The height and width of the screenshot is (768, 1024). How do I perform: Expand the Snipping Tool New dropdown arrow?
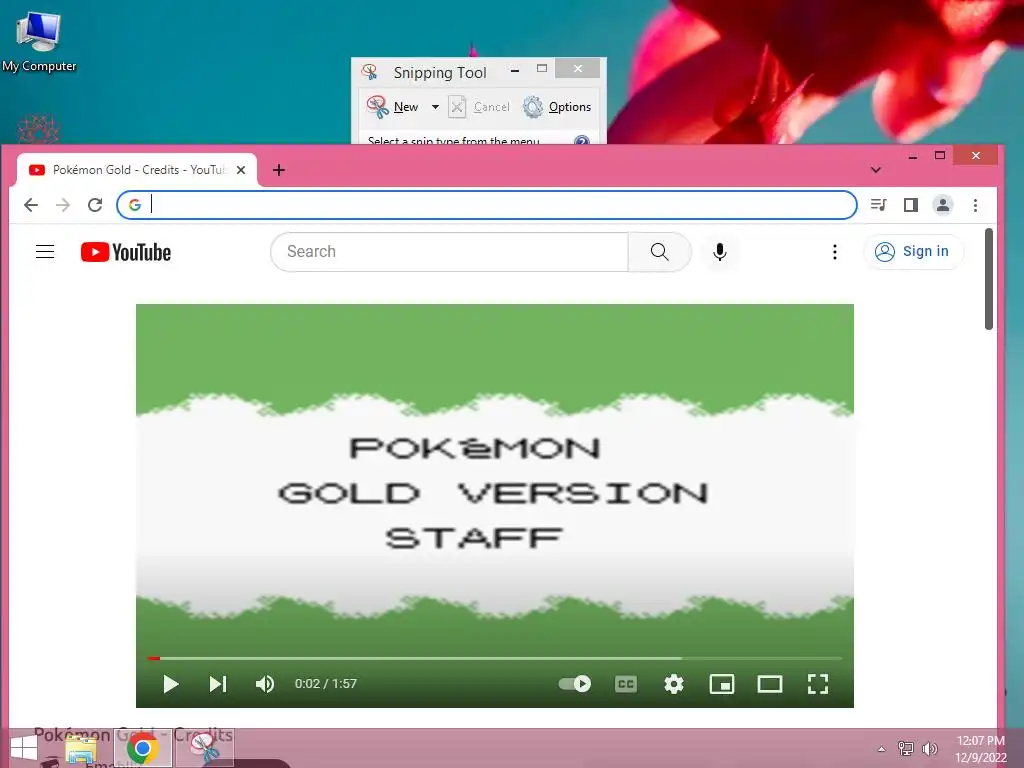pyautogui.click(x=435, y=106)
